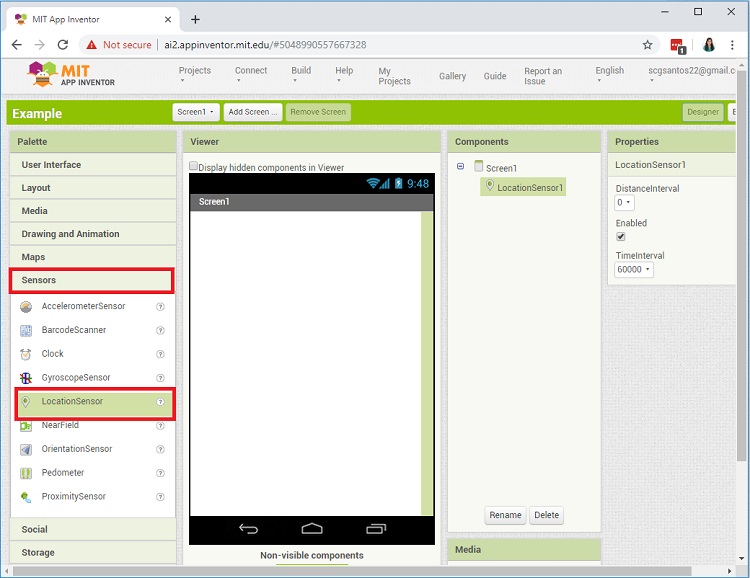Click the LocationSensor1 pin icon in Components
Image resolution: width=750 pixels, height=578 pixels.
tap(490, 185)
